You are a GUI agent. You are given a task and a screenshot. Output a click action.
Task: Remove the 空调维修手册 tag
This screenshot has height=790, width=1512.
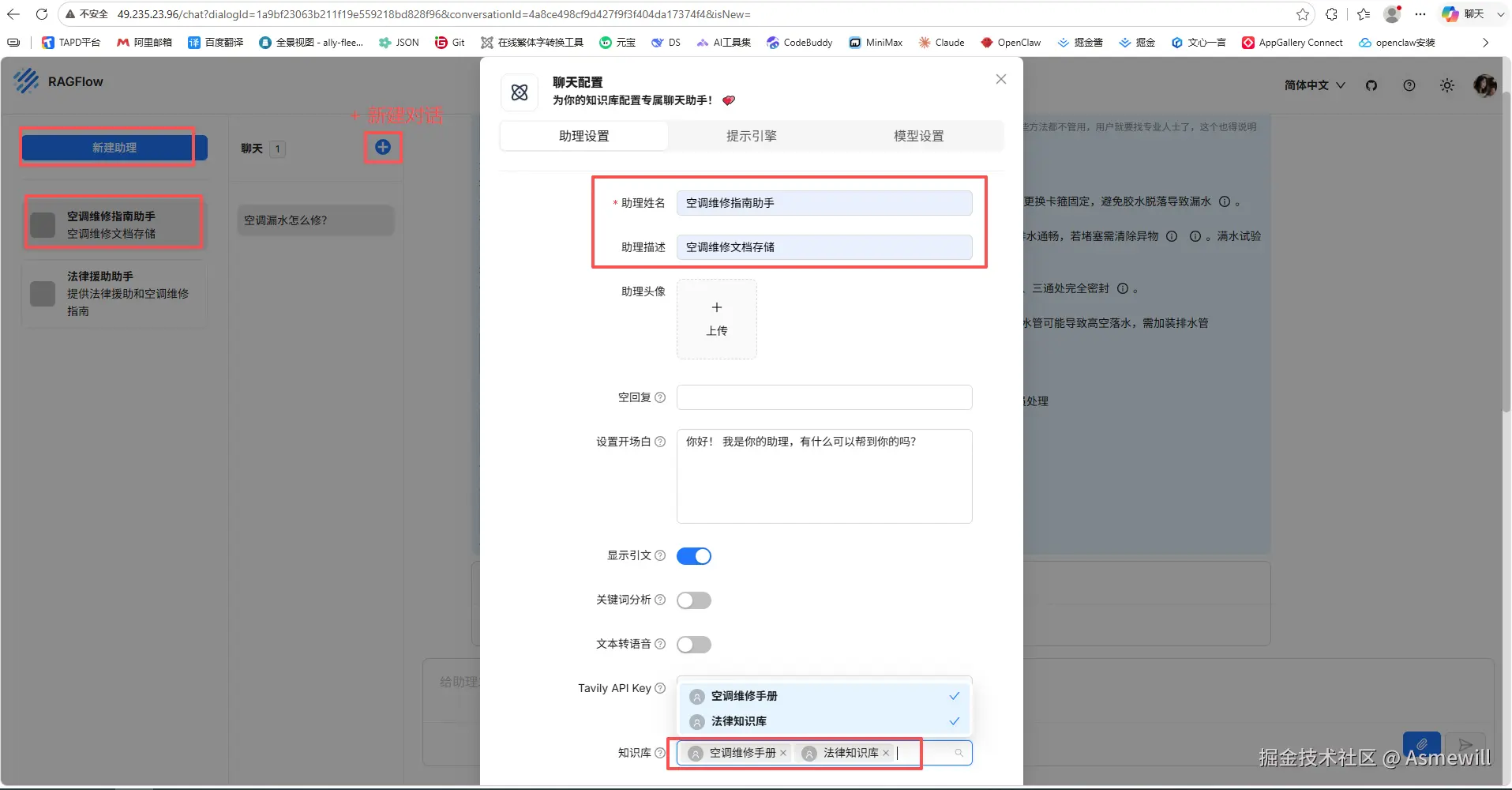pos(783,753)
